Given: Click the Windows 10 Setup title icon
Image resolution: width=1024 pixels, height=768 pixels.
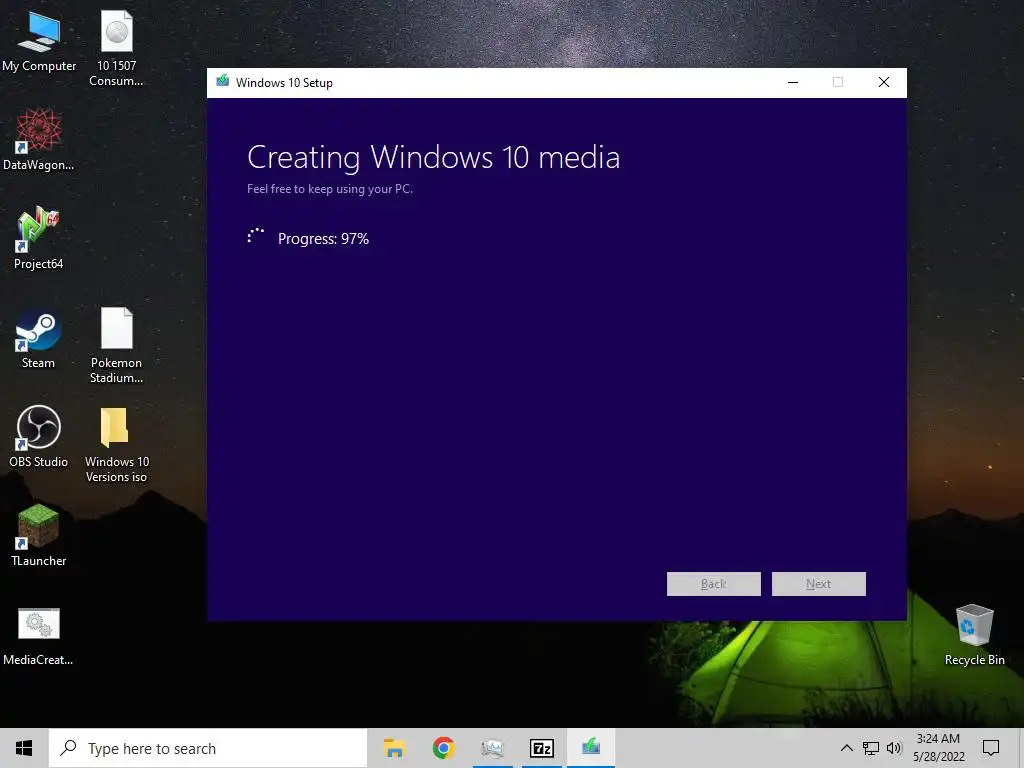Looking at the screenshot, I should click(223, 82).
